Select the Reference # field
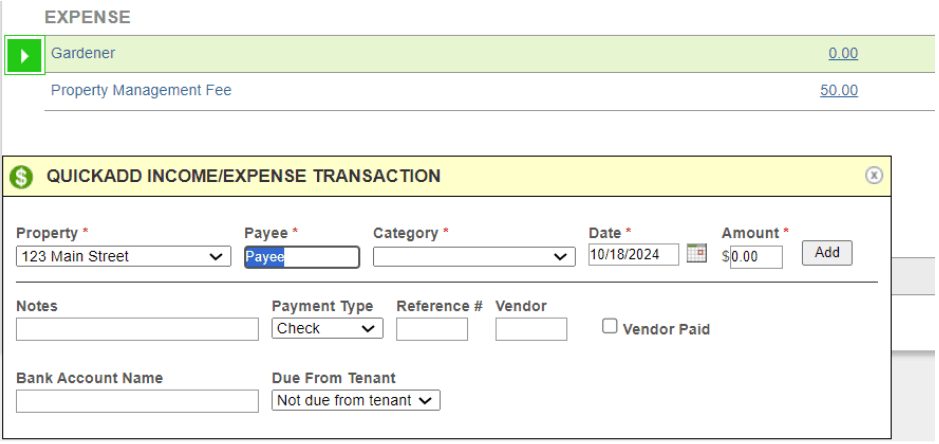939x444 pixels. [432, 329]
